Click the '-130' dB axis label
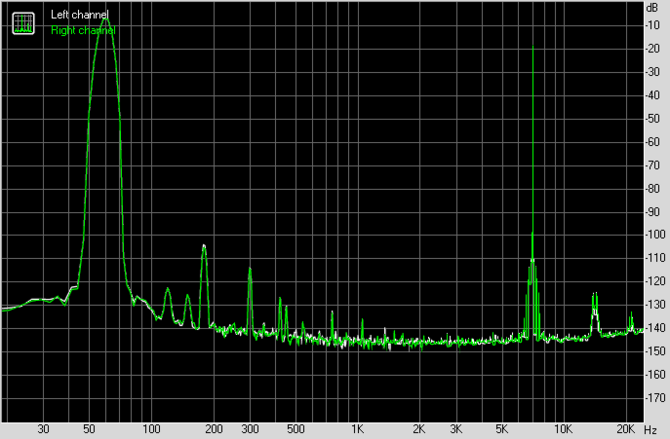Screen dimensions: 670x439 [x=655, y=305]
